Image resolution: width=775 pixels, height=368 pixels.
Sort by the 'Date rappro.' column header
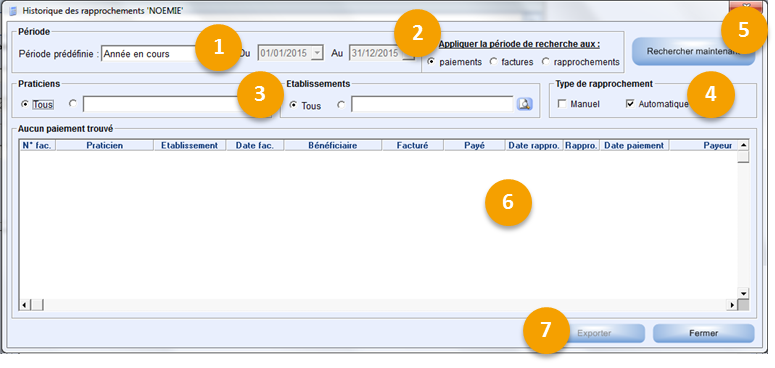tap(534, 145)
